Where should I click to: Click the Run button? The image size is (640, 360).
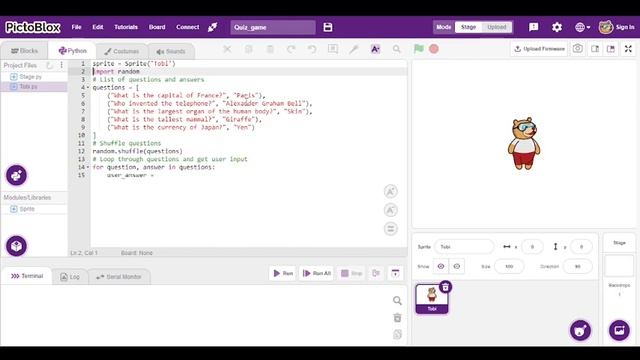point(283,273)
